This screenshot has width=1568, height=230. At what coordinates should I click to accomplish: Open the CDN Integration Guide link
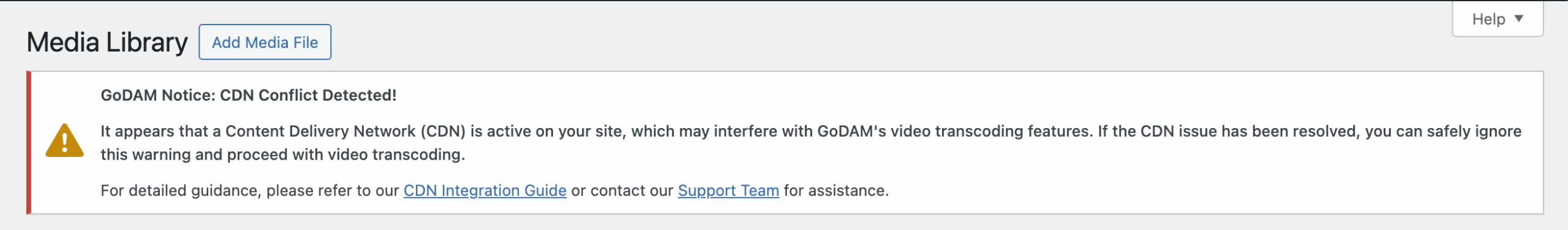tap(485, 191)
